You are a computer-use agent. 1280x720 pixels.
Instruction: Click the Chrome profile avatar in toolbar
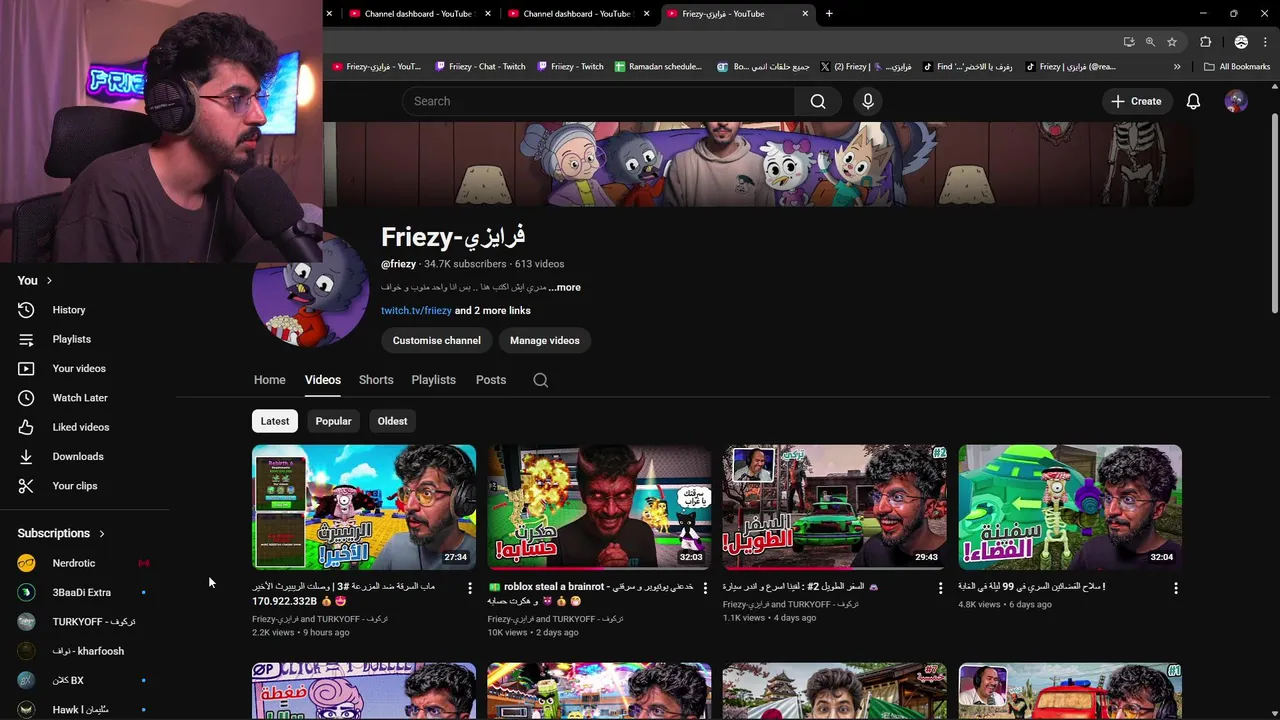[x=1241, y=42]
